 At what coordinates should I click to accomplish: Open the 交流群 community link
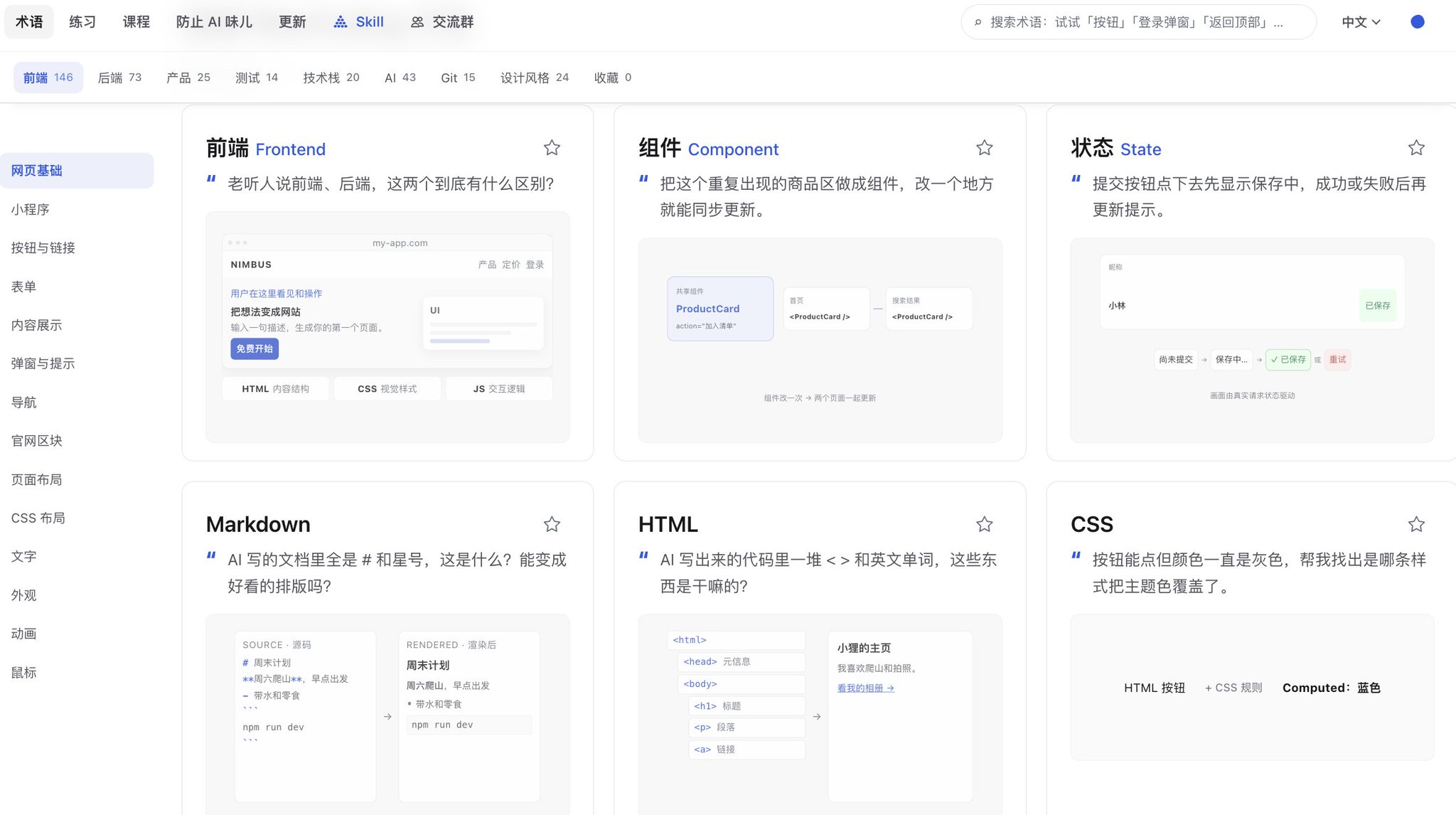(x=442, y=22)
